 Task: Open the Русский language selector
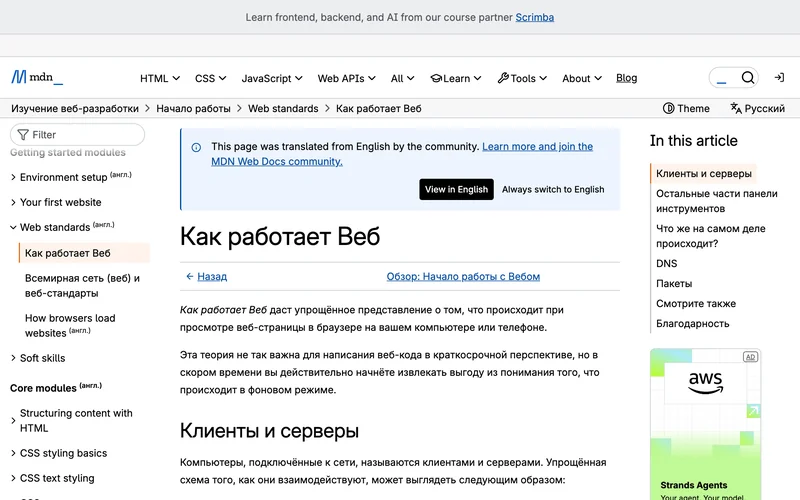(x=757, y=108)
